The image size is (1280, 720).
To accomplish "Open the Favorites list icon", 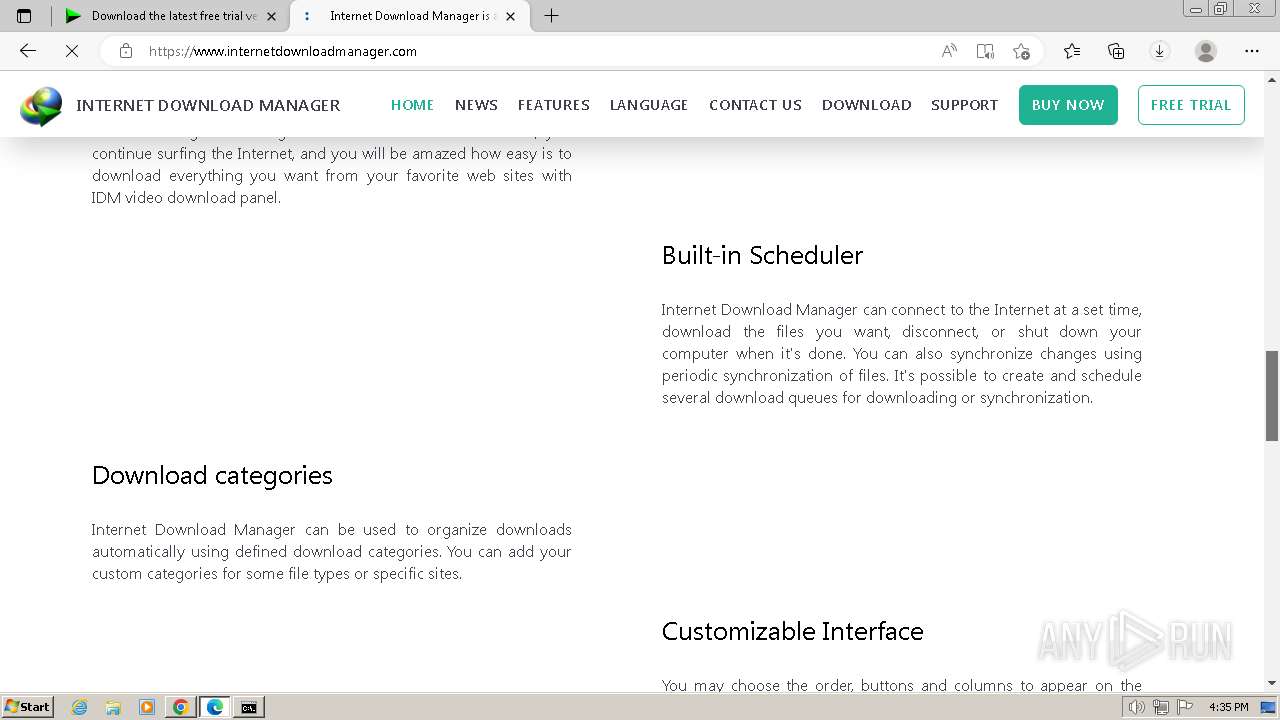I will pos(1072,51).
